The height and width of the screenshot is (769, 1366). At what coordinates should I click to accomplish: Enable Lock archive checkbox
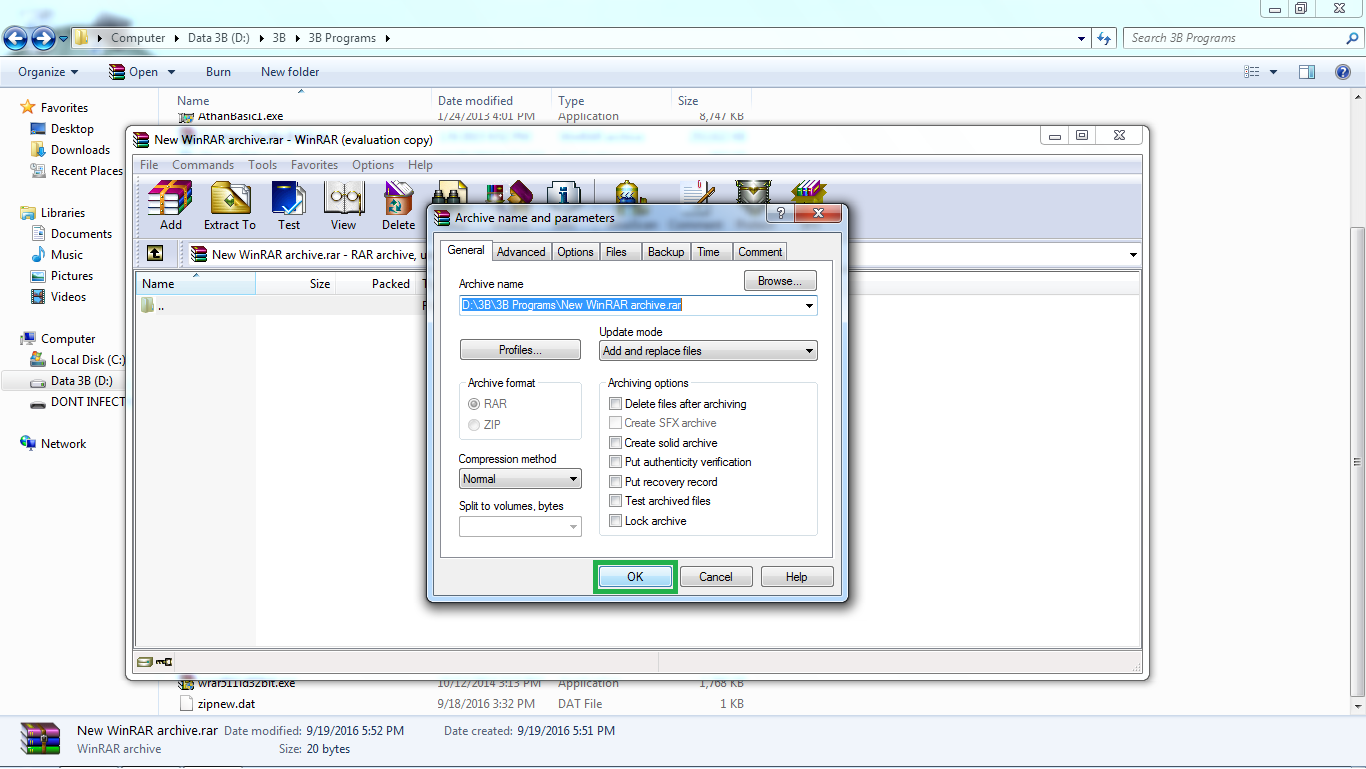(616, 521)
